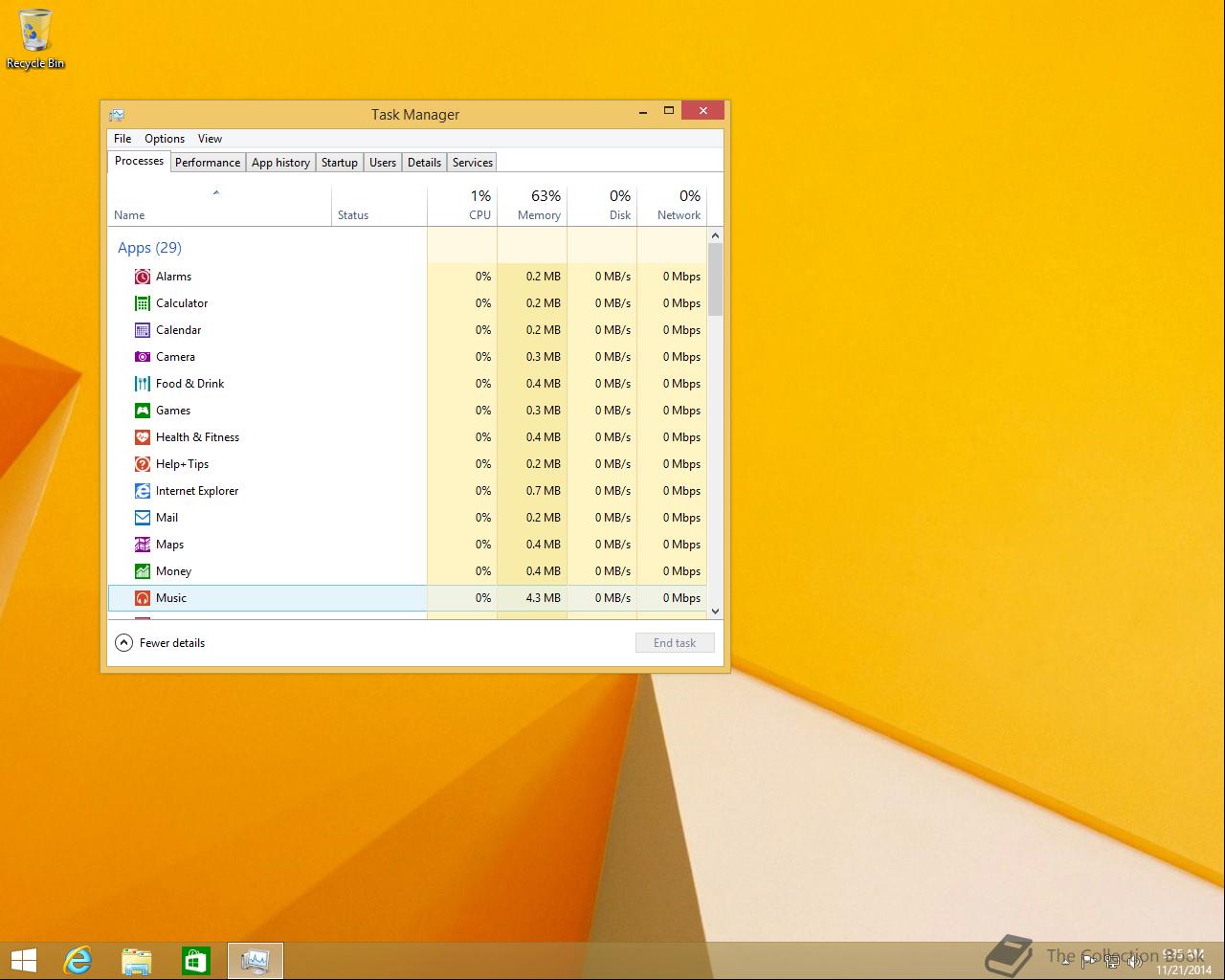Sort by the Name column header

tap(220, 206)
